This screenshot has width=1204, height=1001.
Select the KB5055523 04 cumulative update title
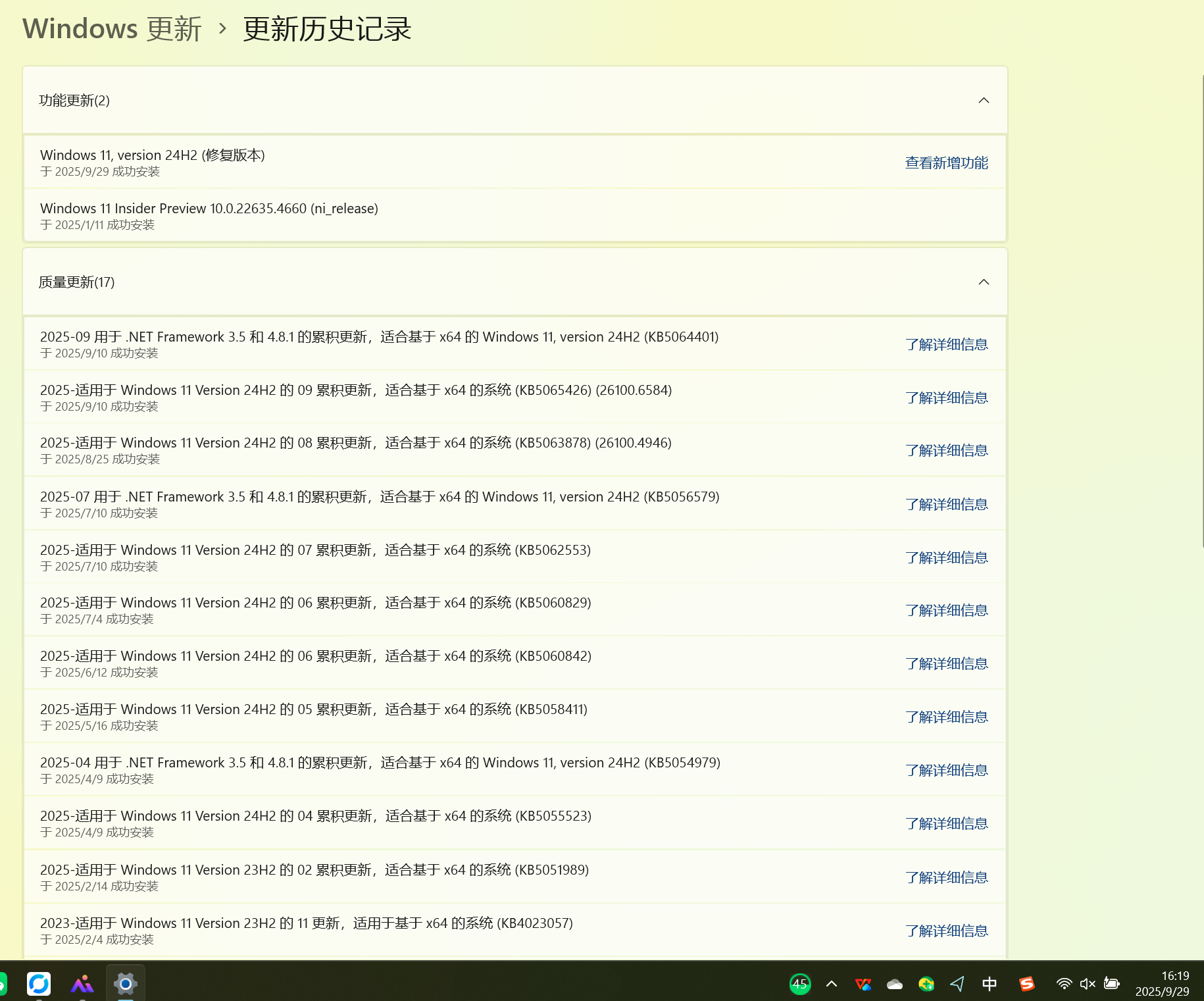[x=316, y=815]
